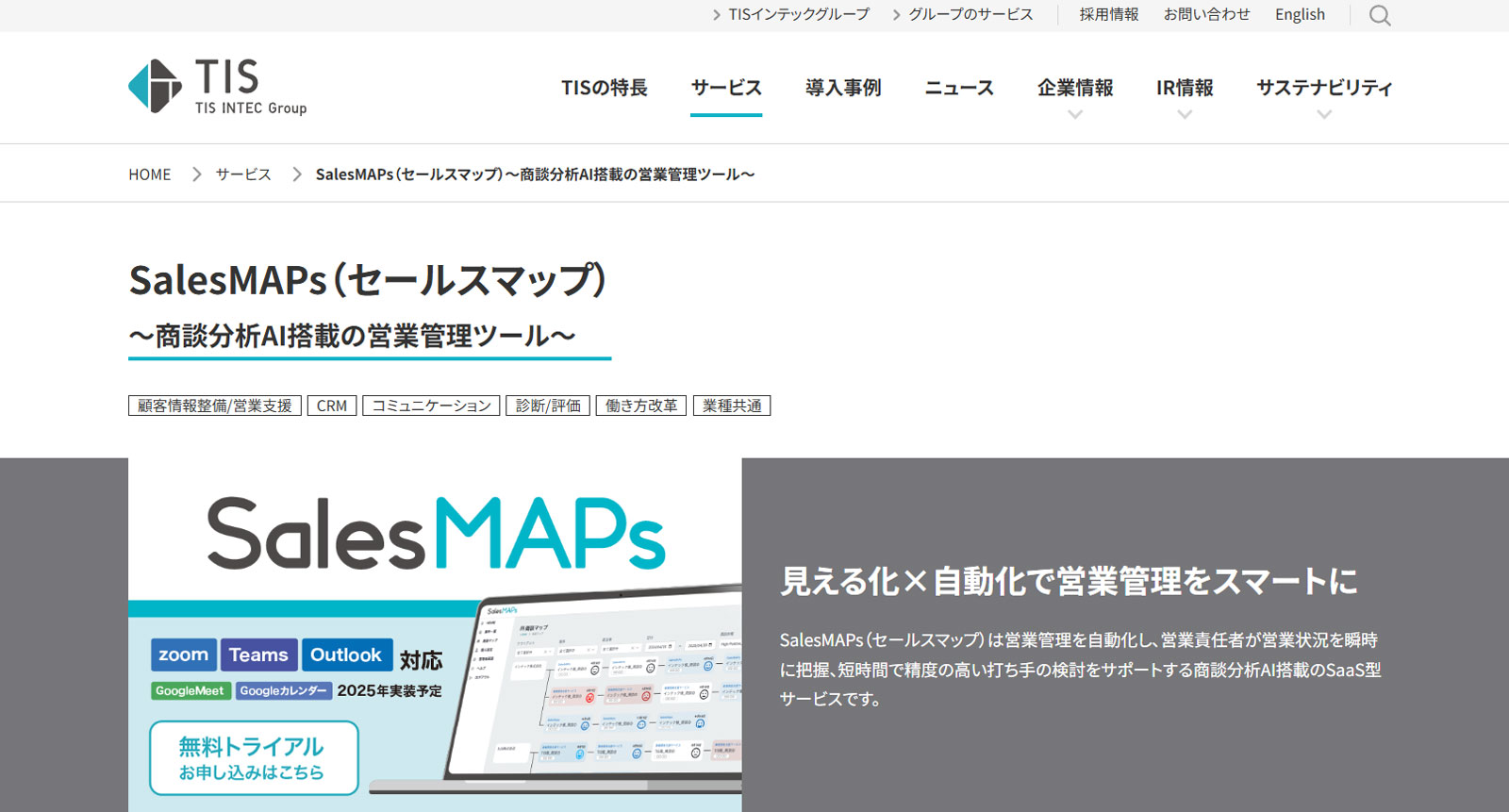The height and width of the screenshot is (812, 1509).
Task: Open the search magnifier icon
Action: point(1380,15)
